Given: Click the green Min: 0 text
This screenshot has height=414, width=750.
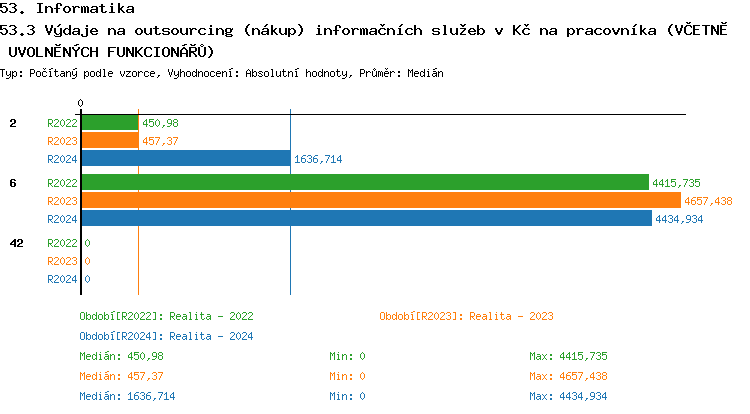Looking at the screenshot, I should click(x=347, y=356).
